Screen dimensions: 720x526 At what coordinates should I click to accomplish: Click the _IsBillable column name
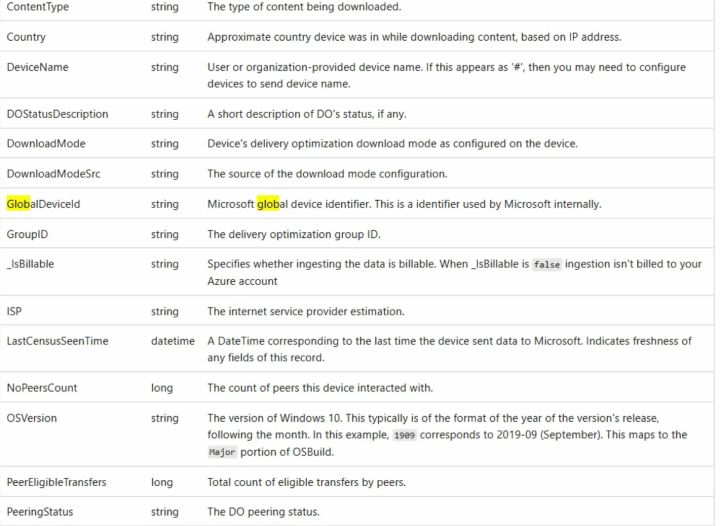30,264
